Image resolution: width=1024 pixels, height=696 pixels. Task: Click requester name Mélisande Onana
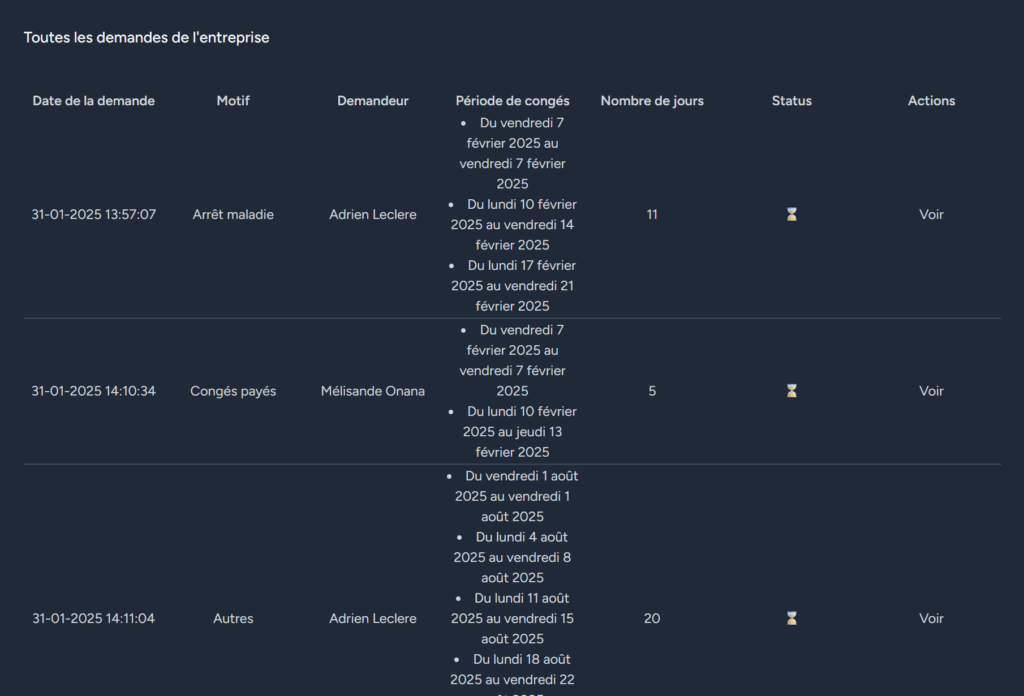373,391
